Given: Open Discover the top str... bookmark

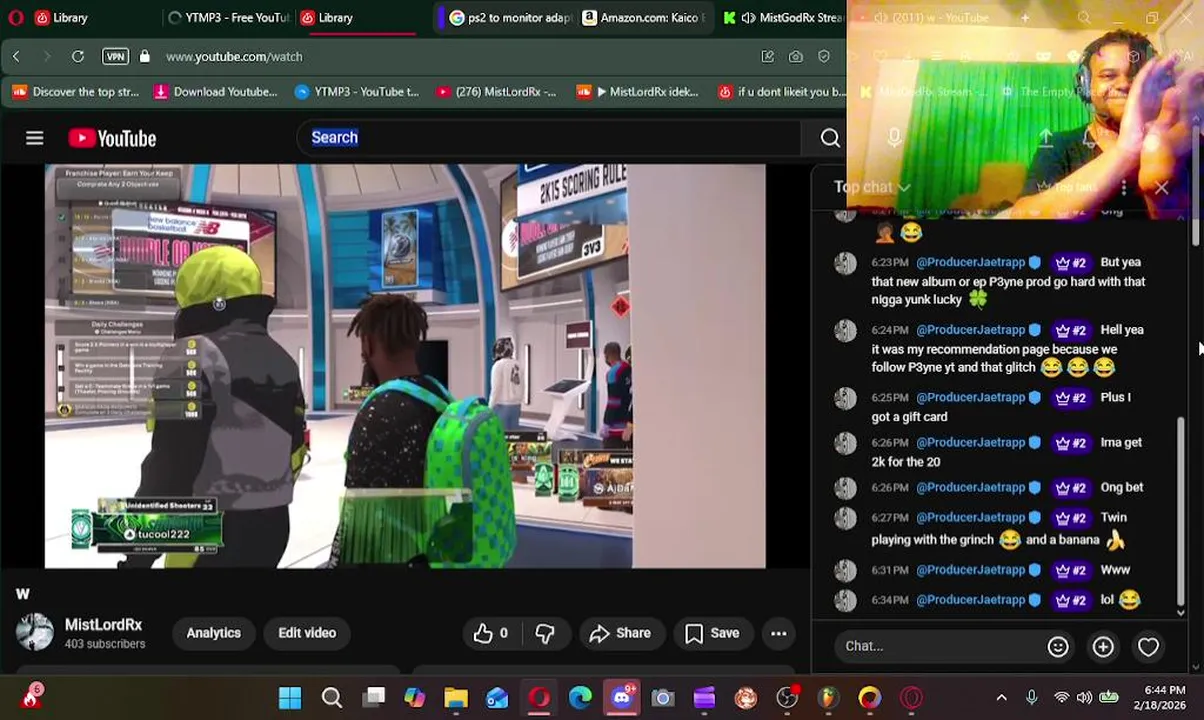Looking at the screenshot, I should pos(76,92).
